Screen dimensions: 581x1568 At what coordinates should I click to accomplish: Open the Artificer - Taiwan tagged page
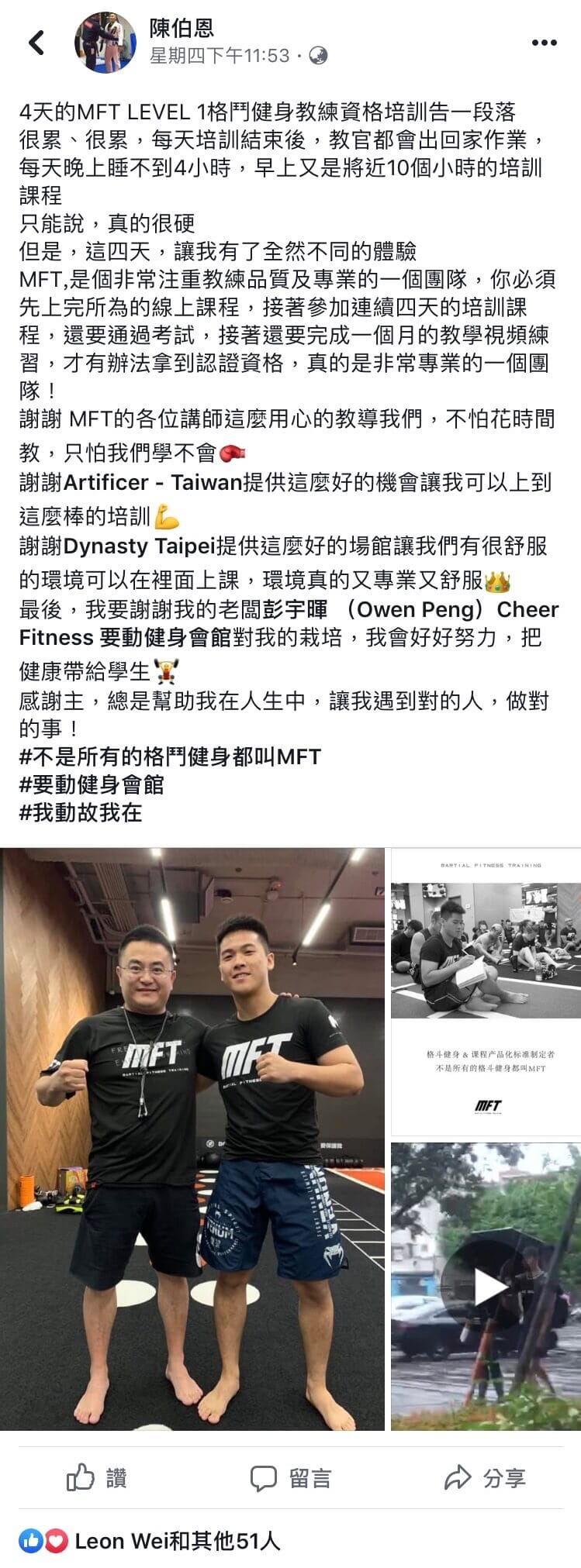point(153,482)
